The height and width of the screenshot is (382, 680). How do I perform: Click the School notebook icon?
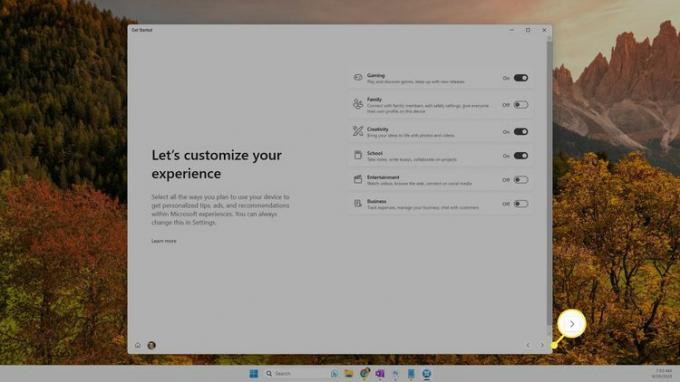(x=358, y=155)
